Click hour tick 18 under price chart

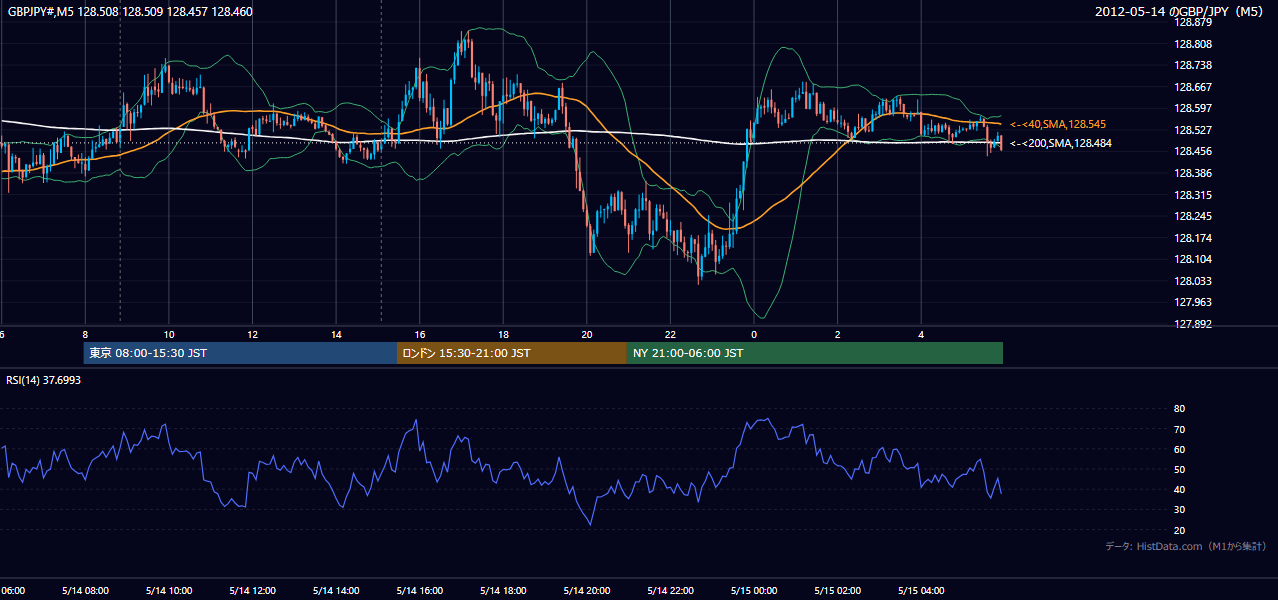point(503,335)
